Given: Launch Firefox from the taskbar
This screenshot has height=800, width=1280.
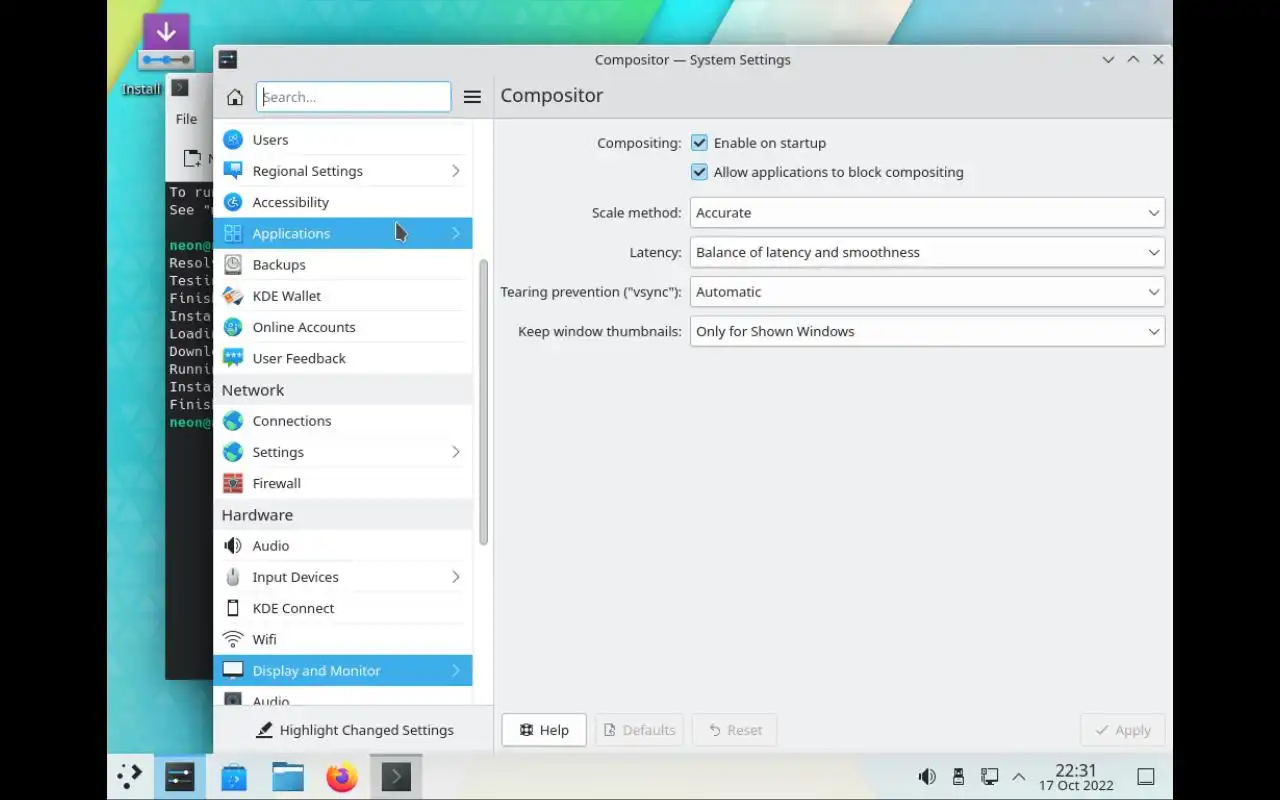Looking at the screenshot, I should point(342,777).
